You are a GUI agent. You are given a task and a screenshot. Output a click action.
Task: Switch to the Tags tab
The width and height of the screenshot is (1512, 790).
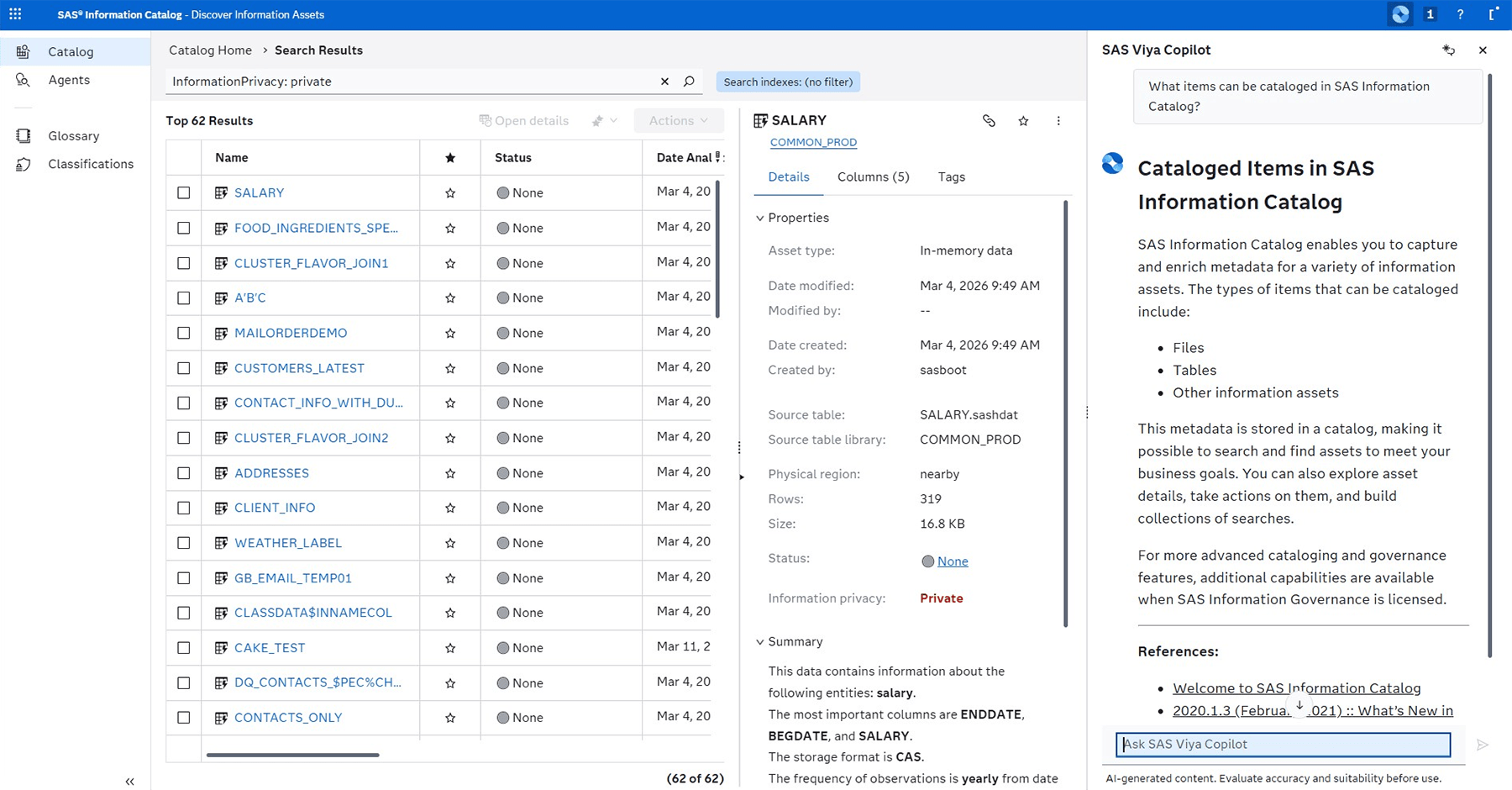(x=951, y=176)
